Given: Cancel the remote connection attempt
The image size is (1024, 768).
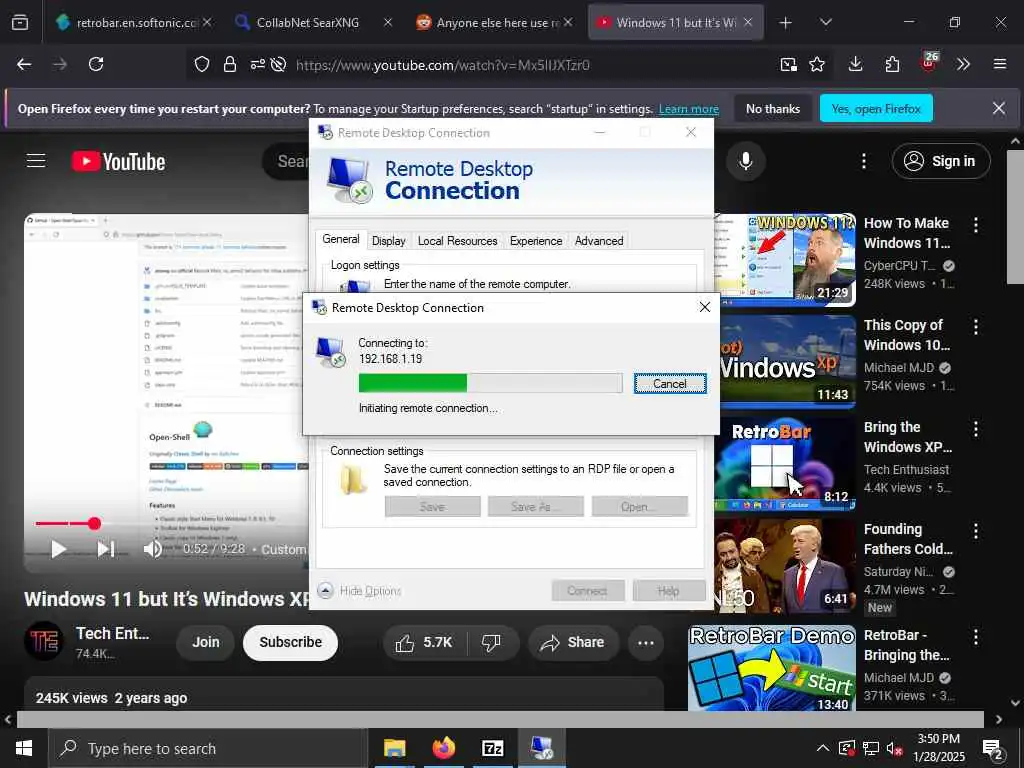Looking at the screenshot, I should click(x=669, y=383).
